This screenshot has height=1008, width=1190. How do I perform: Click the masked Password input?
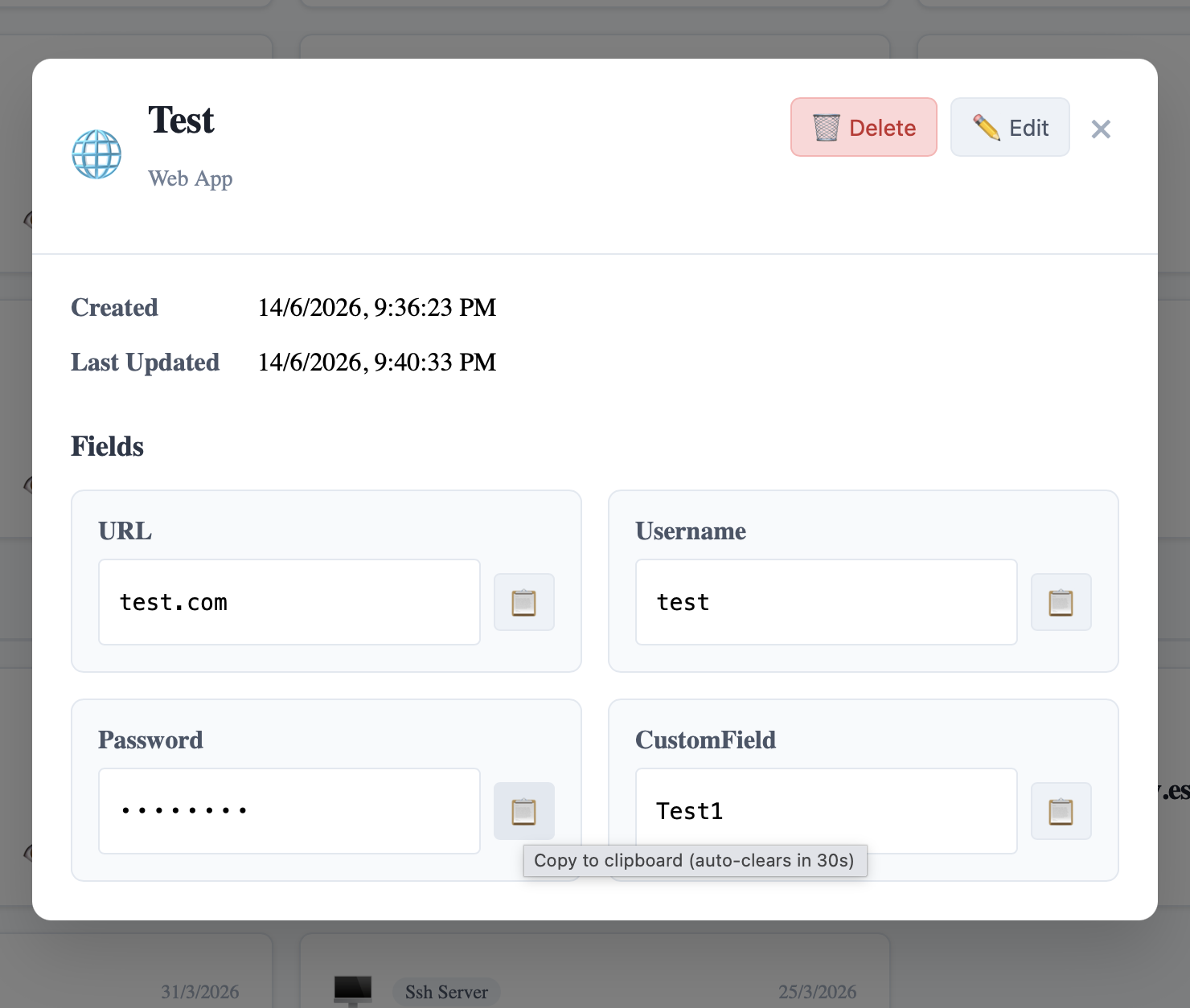[x=289, y=811]
